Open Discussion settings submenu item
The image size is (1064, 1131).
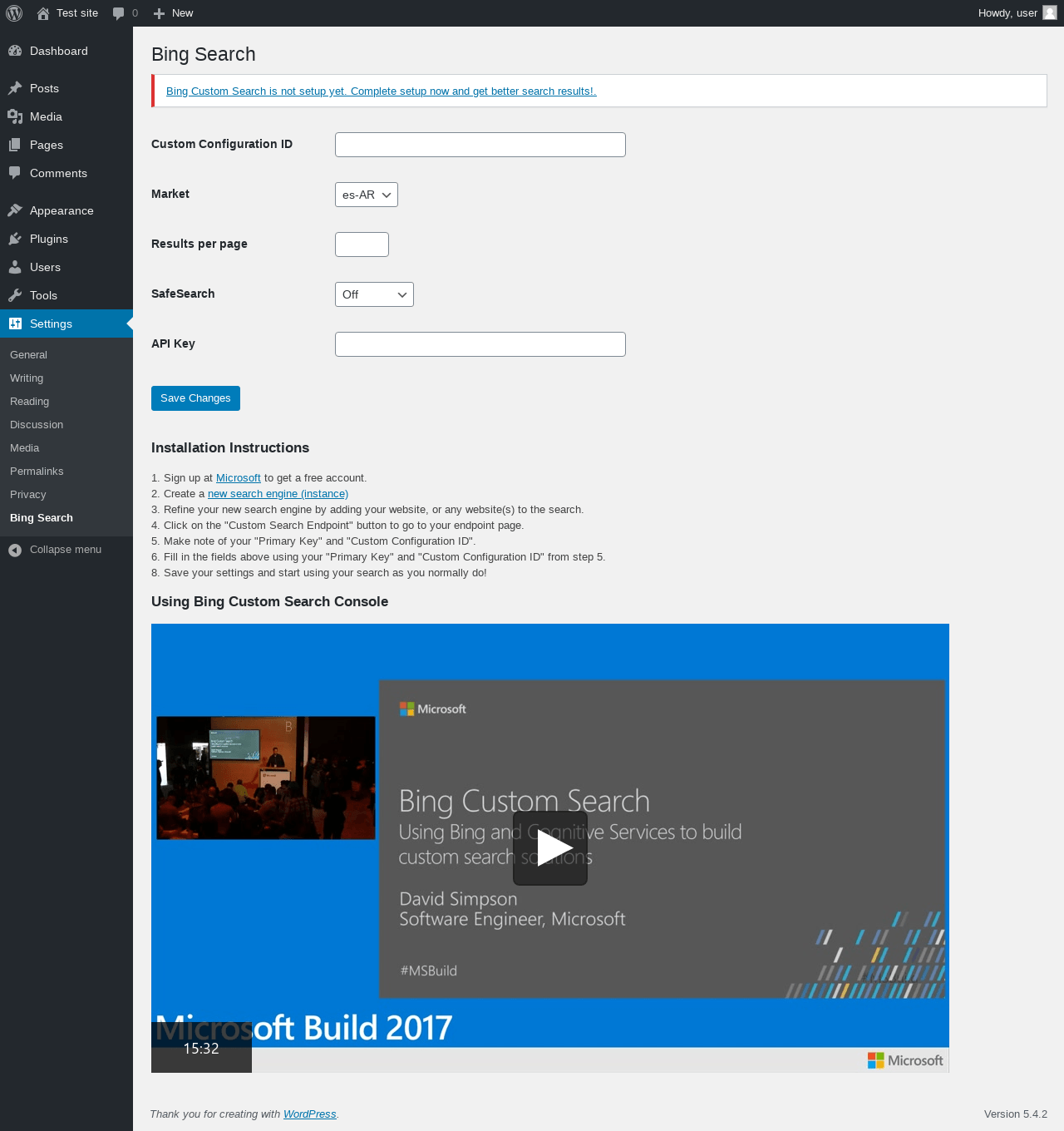point(37,424)
